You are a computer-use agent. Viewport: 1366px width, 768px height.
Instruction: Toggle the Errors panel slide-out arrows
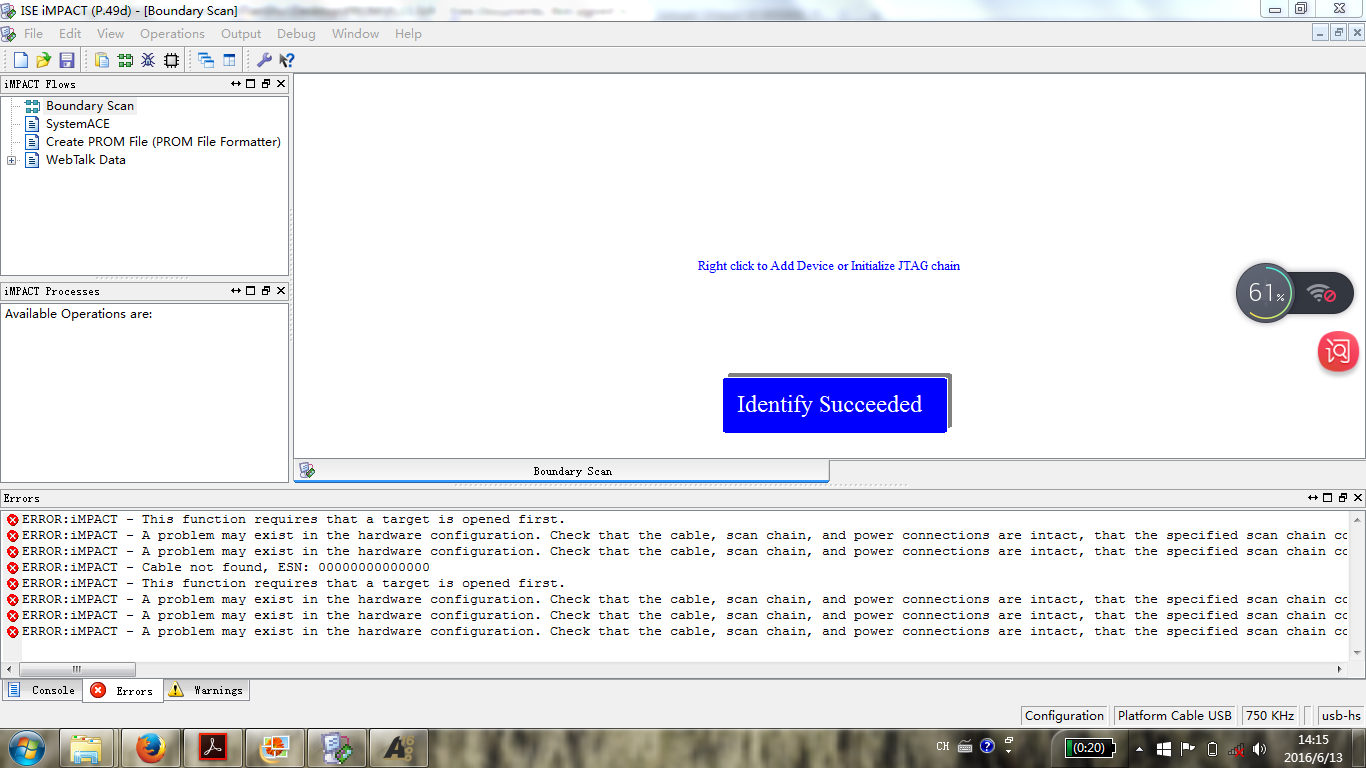[1313, 498]
